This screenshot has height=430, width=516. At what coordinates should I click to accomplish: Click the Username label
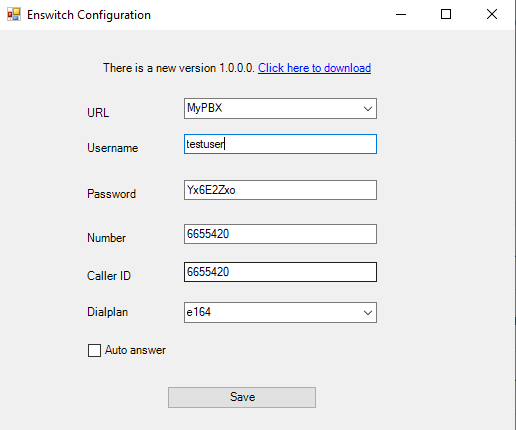tap(113, 148)
